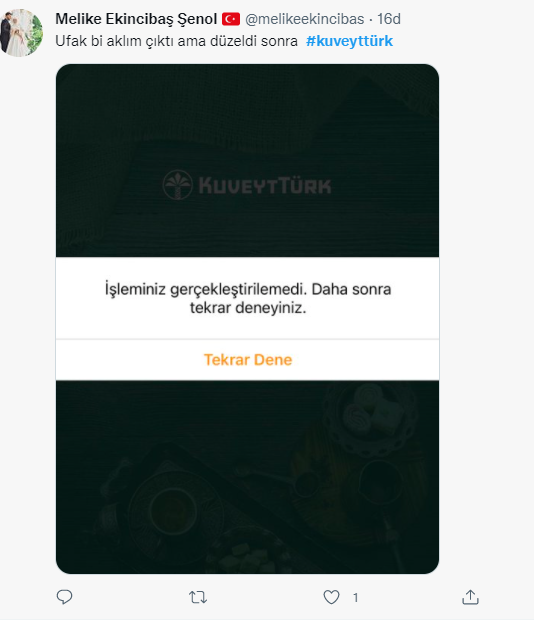
Task: Retweet this post using the arrows icon
Action: (x=198, y=597)
